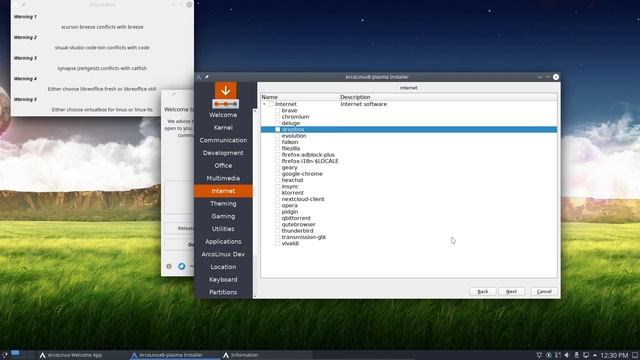This screenshot has width=640, height=360.
Task: Click the pin icon in installer title bar
Action: tap(207, 77)
